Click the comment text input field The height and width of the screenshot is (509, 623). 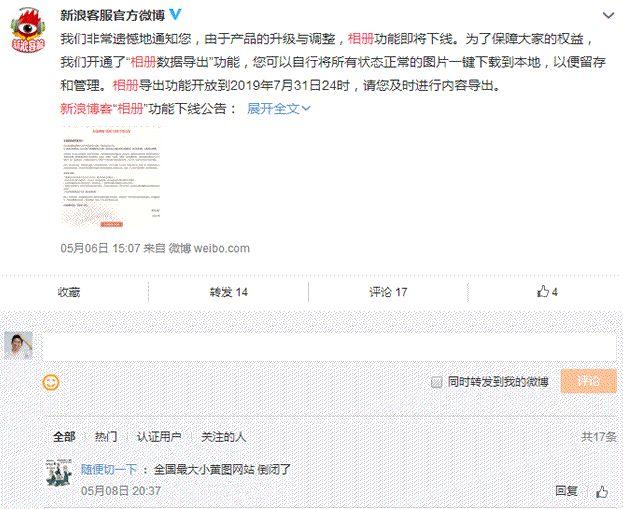pyautogui.click(x=329, y=347)
